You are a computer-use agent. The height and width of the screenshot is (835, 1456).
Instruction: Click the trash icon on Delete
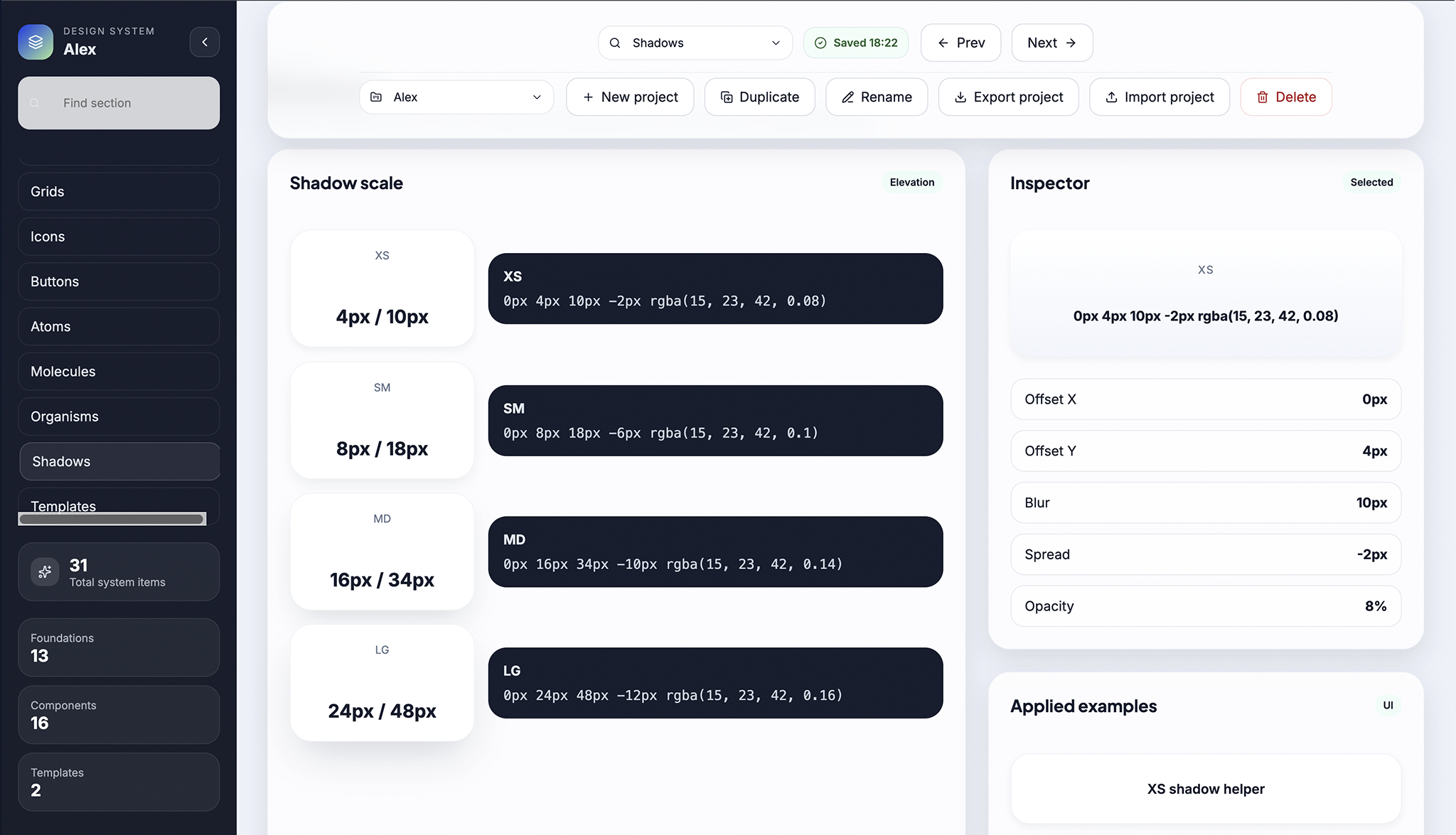click(x=1263, y=97)
